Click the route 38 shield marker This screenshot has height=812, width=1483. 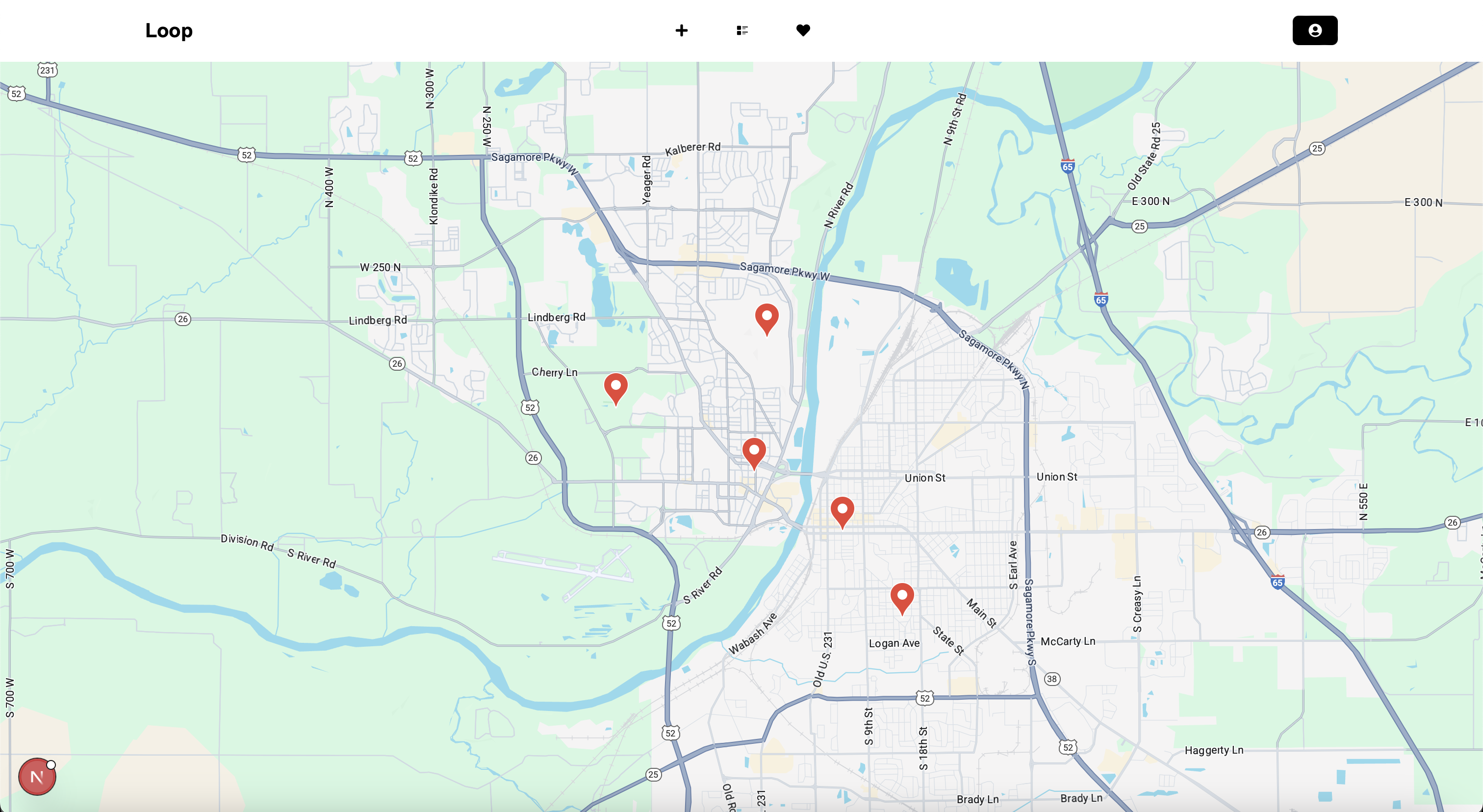pyautogui.click(x=1052, y=679)
